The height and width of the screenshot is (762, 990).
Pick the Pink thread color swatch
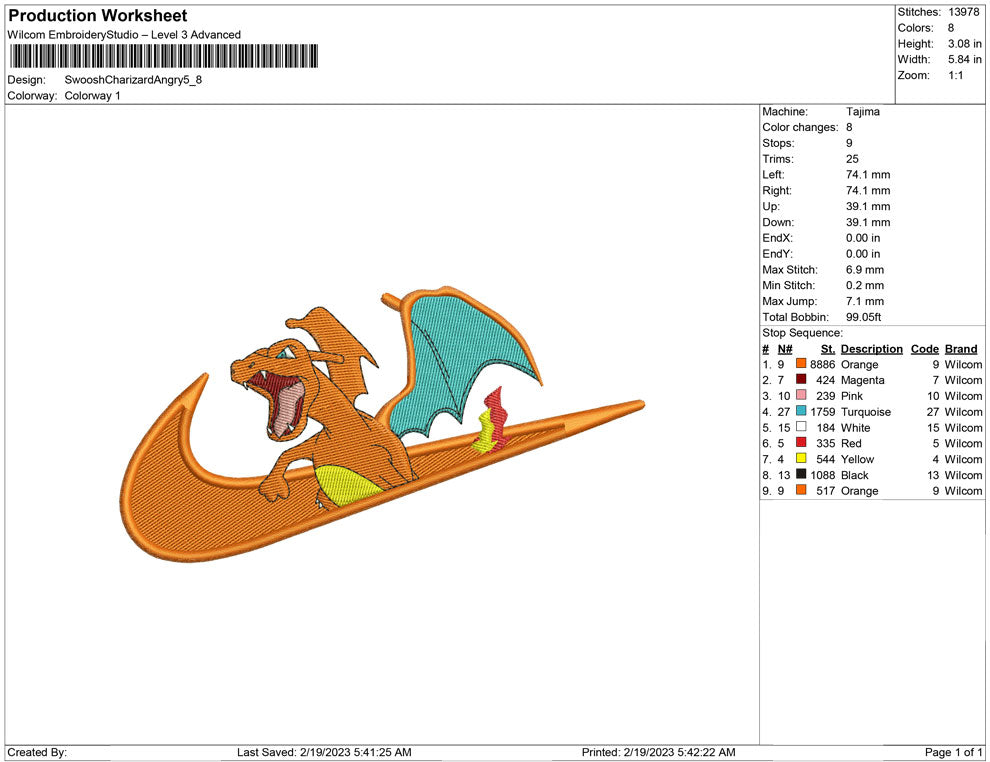[801, 396]
